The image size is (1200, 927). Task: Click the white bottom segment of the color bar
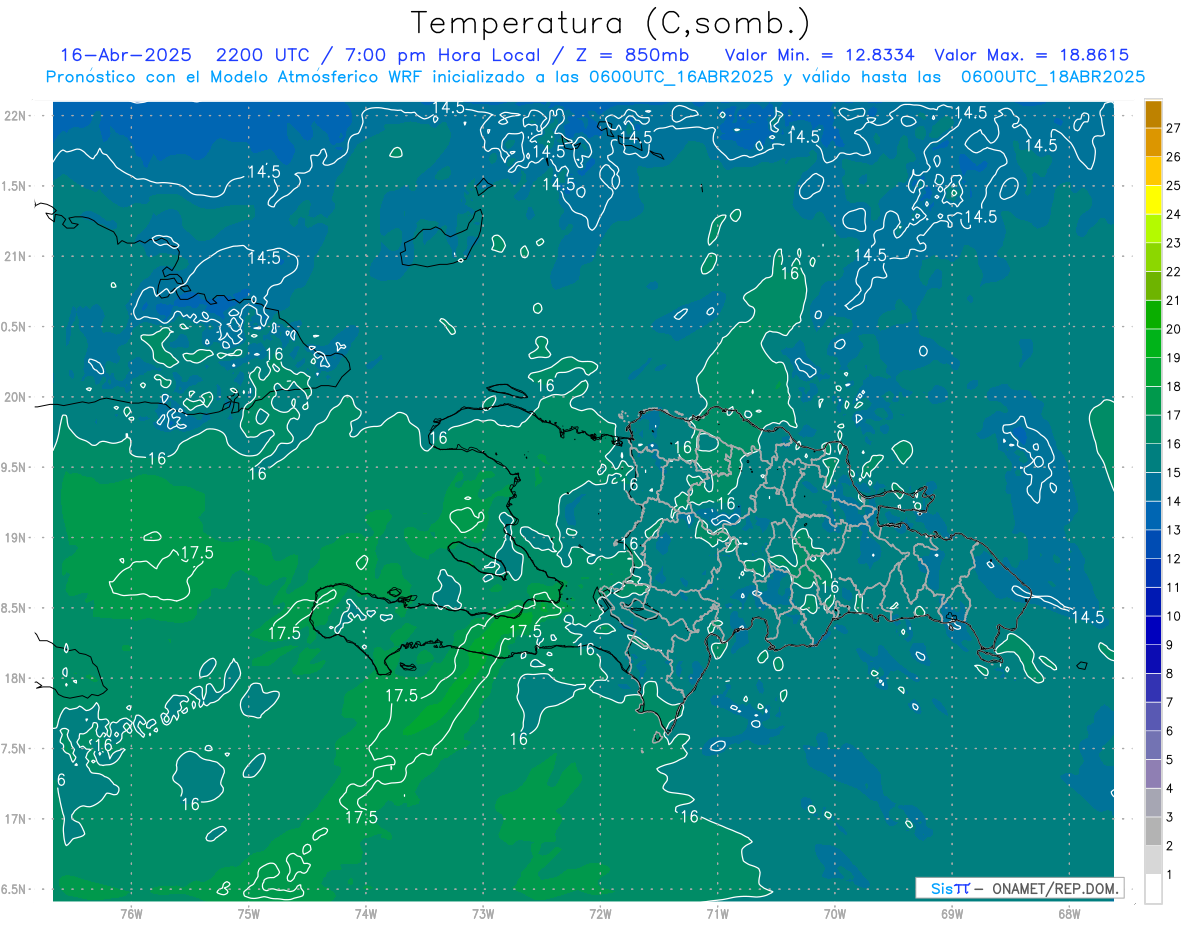click(x=1153, y=888)
